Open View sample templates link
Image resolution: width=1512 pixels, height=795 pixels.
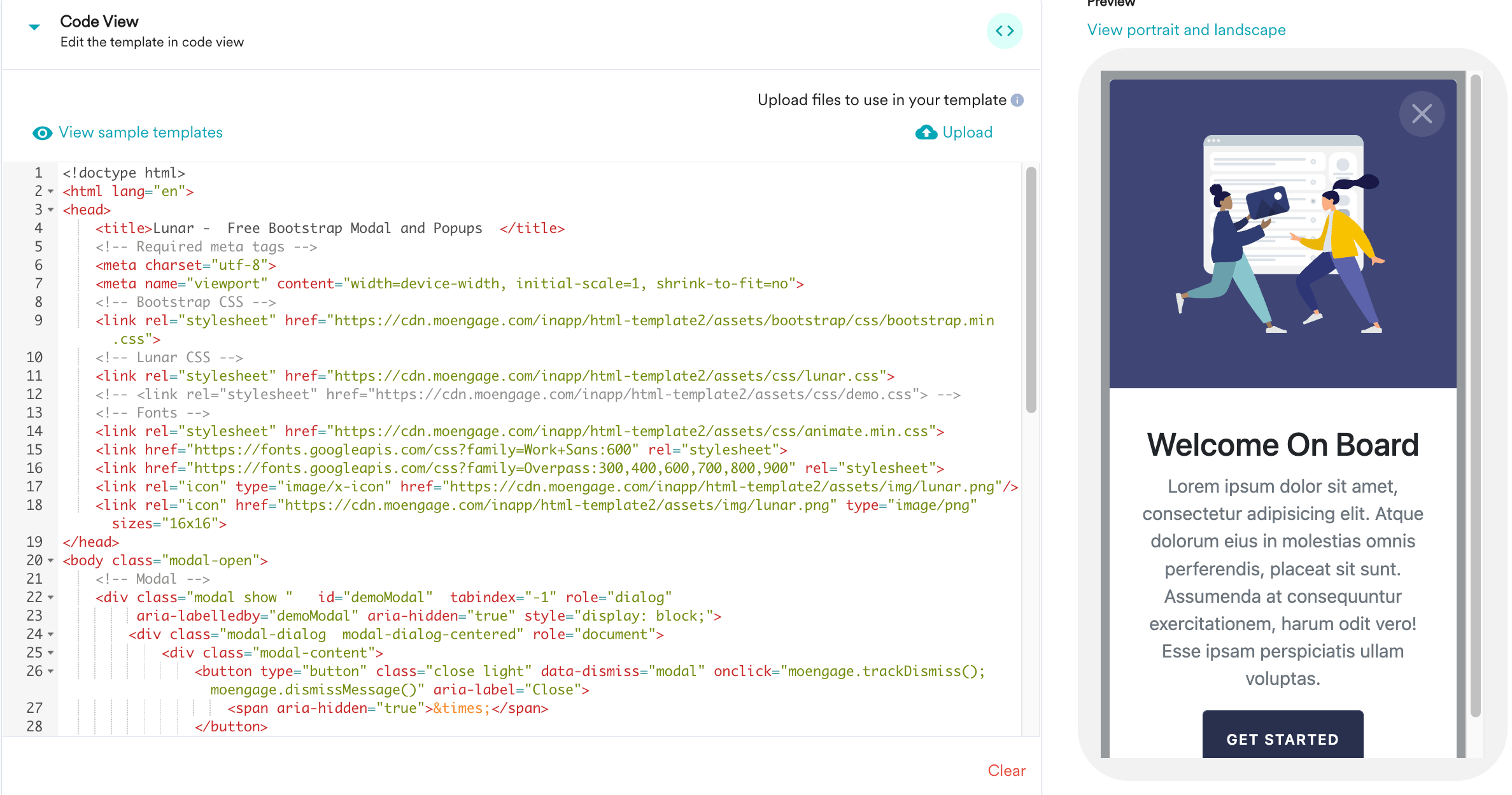point(141,132)
